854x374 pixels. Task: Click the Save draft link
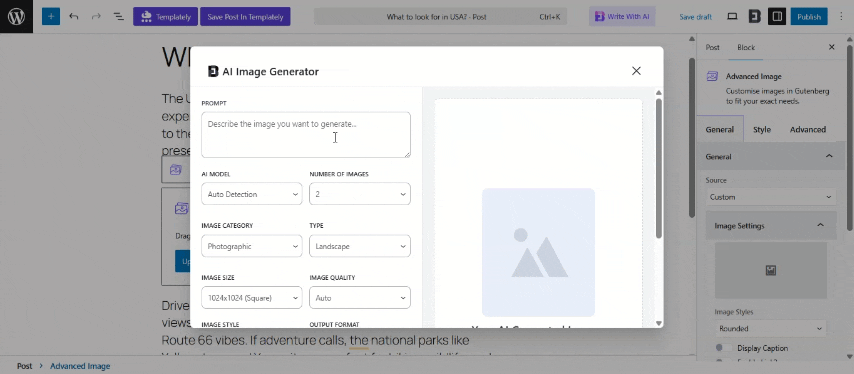[696, 17]
